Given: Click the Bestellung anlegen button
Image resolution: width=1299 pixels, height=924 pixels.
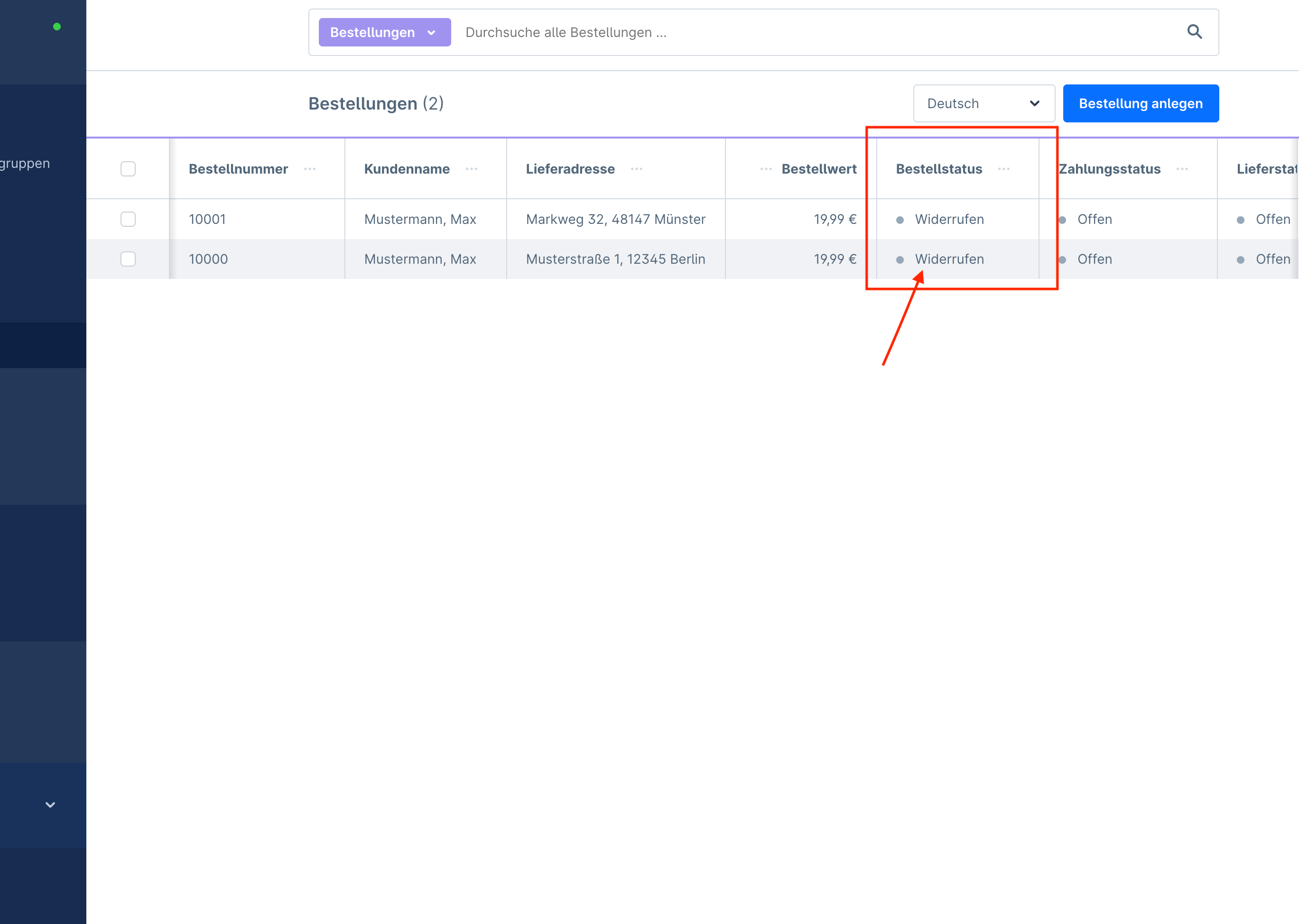Looking at the screenshot, I should point(1140,103).
